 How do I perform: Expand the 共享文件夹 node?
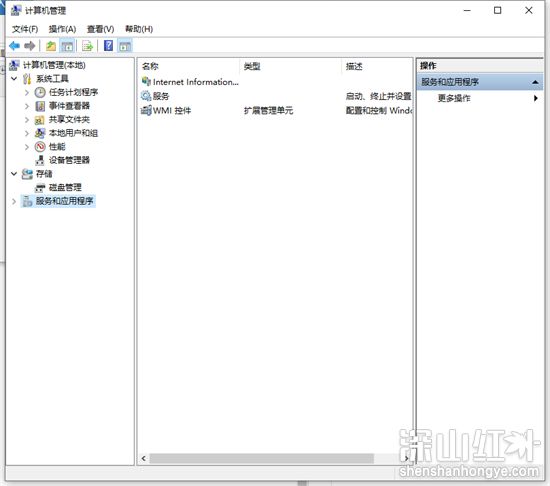[27, 120]
